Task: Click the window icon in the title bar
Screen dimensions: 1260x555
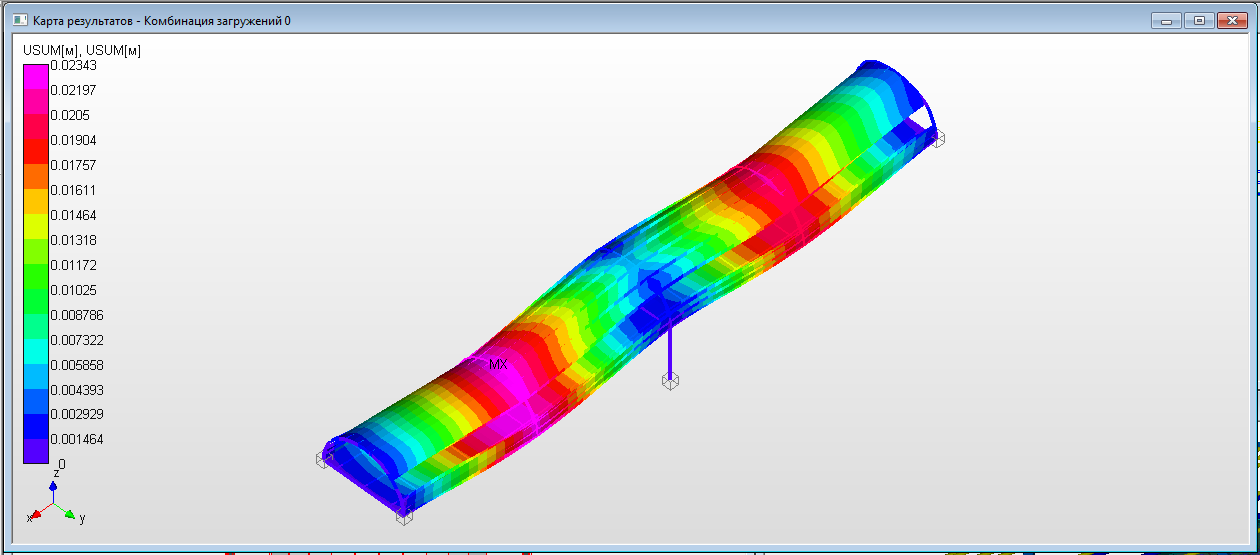Action: (20, 20)
